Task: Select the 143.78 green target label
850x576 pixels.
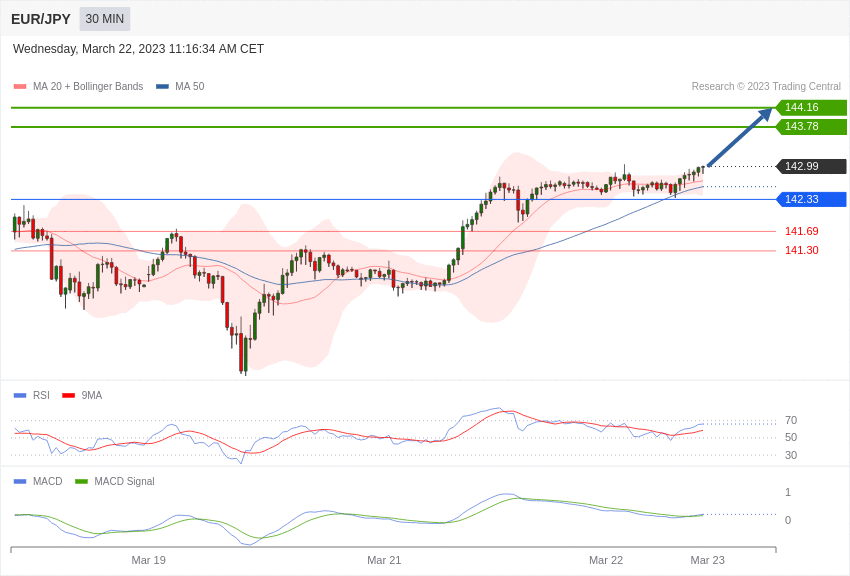Action: pos(811,127)
